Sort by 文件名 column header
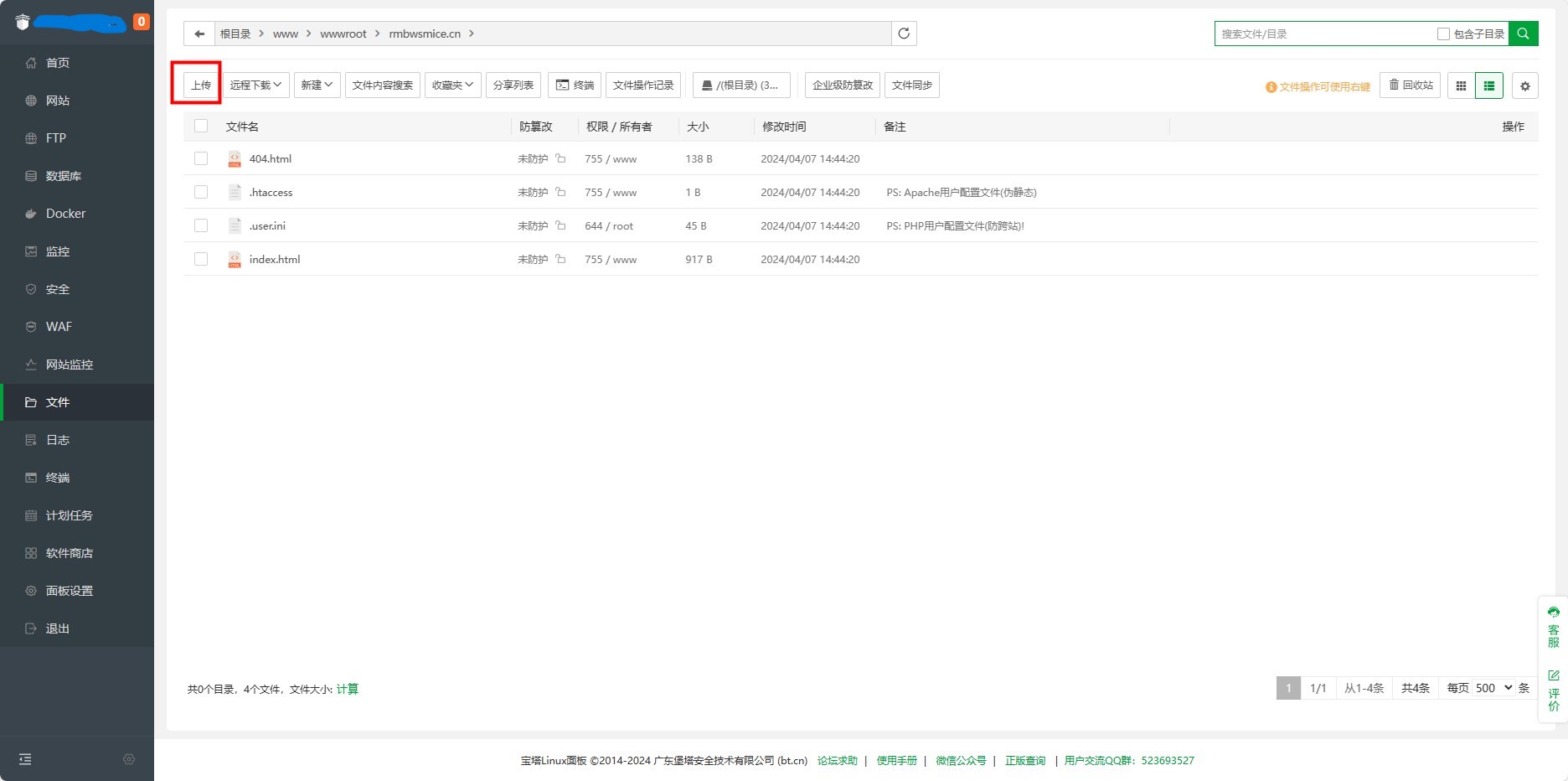This screenshot has width=1568, height=781. tap(242, 127)
